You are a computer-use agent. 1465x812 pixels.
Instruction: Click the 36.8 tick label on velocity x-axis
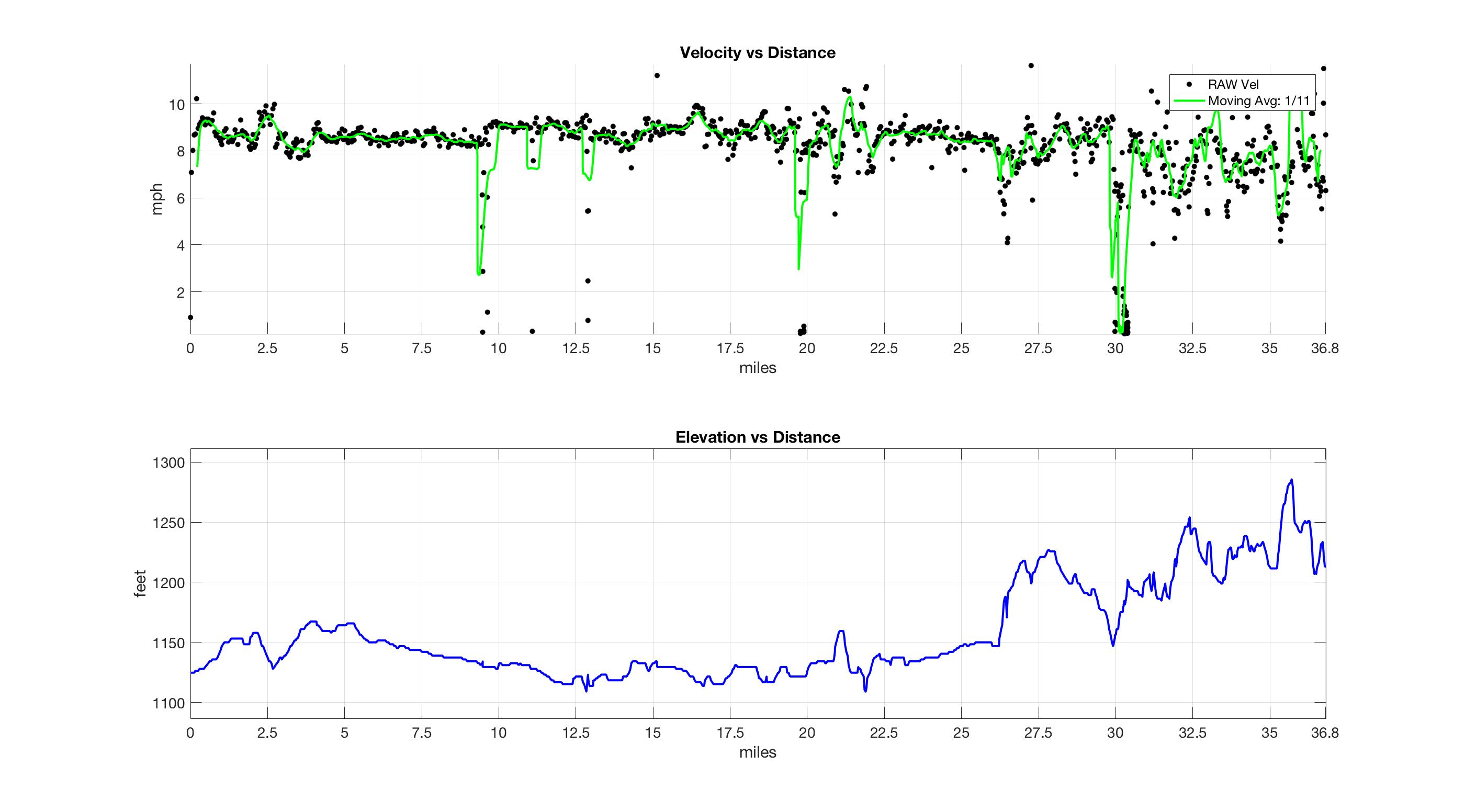[1325, 348]
